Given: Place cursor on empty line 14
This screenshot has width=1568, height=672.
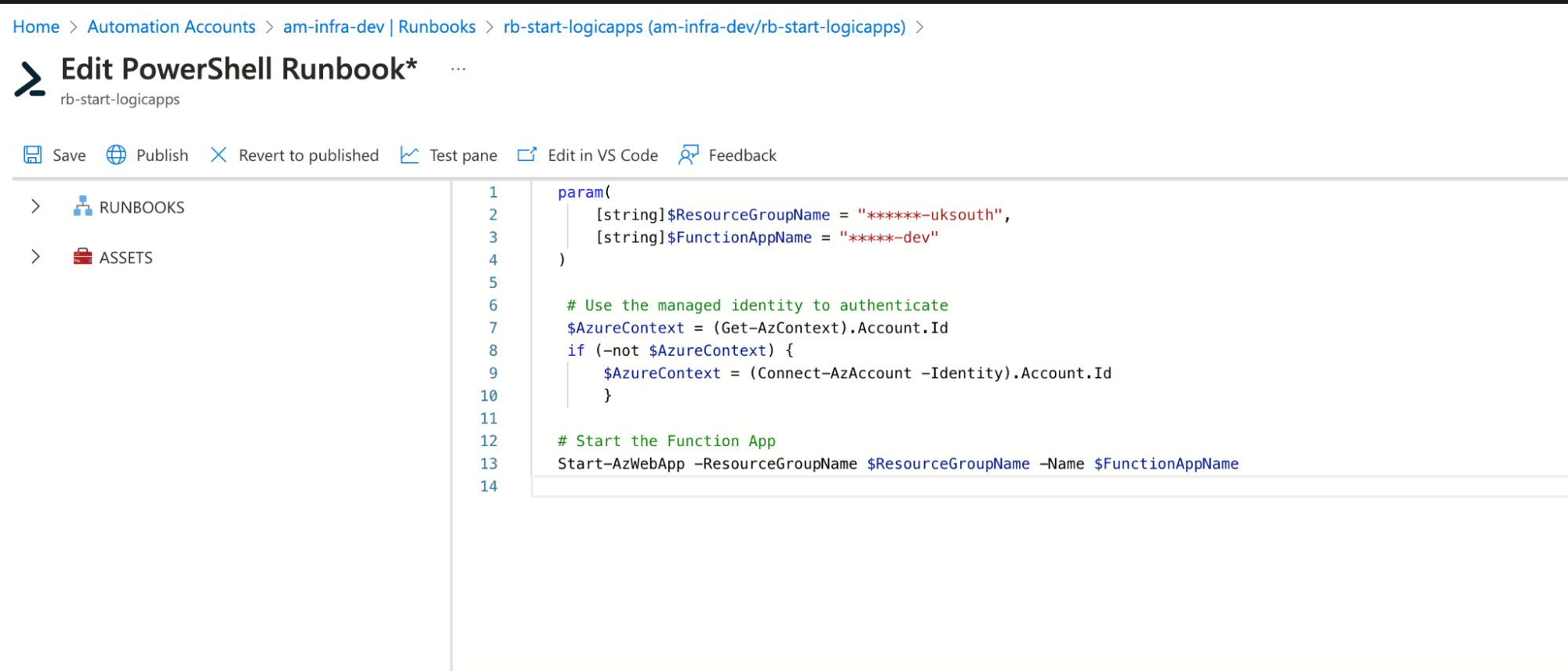Looking at the screenshot, I should pyautogui.click(x=784, y=486).
